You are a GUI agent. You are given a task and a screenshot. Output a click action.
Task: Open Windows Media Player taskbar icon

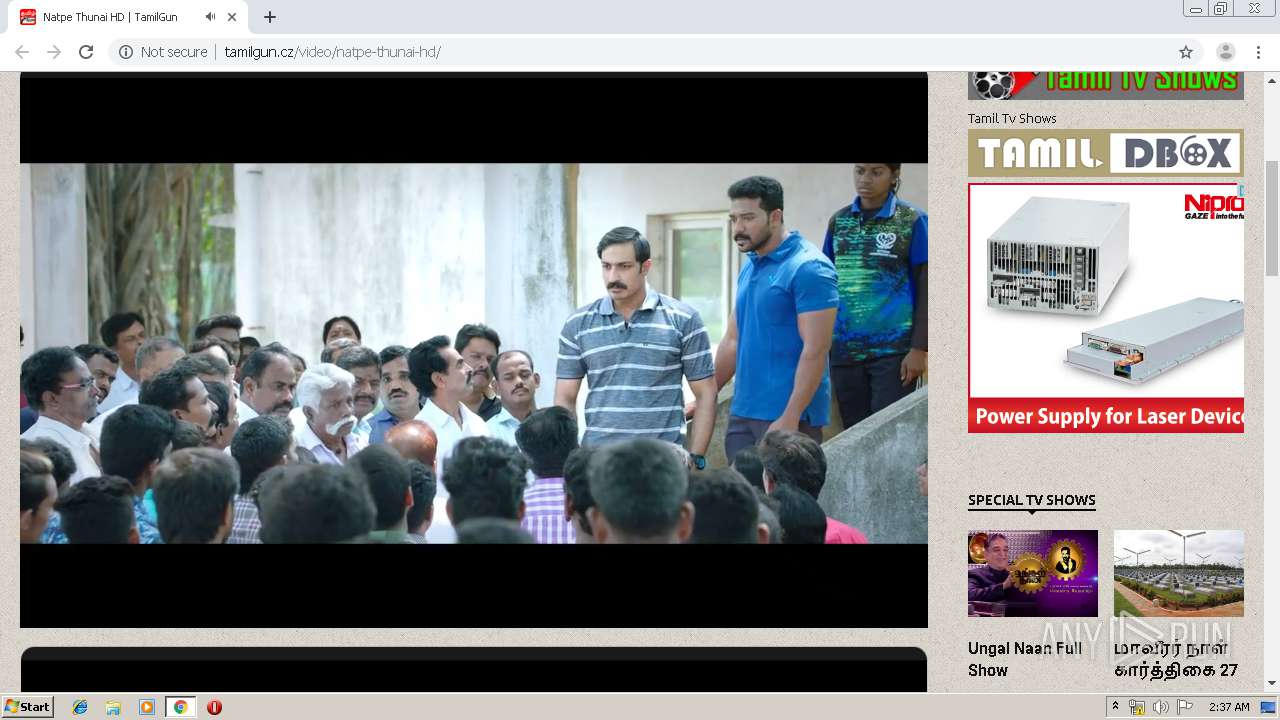(147, 707)
